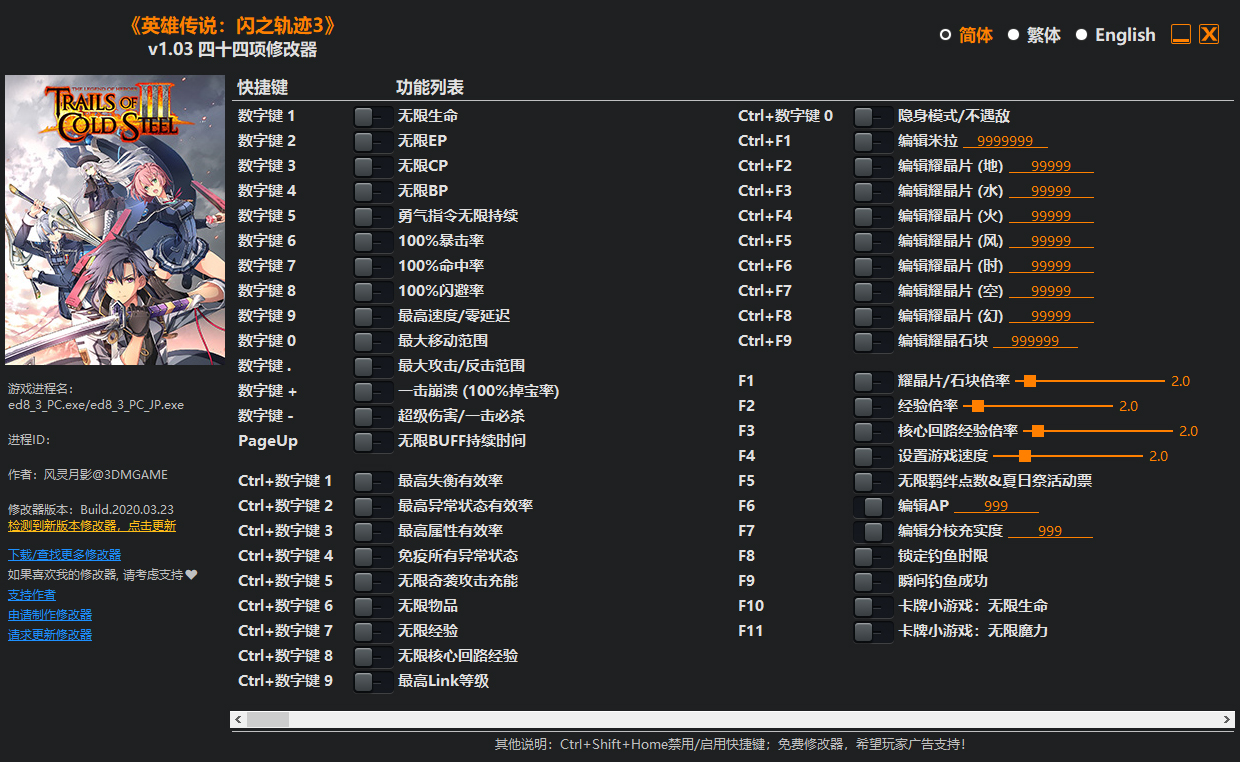
Task: Toggle 无限BP option
Action: click(x=373, y=191)
